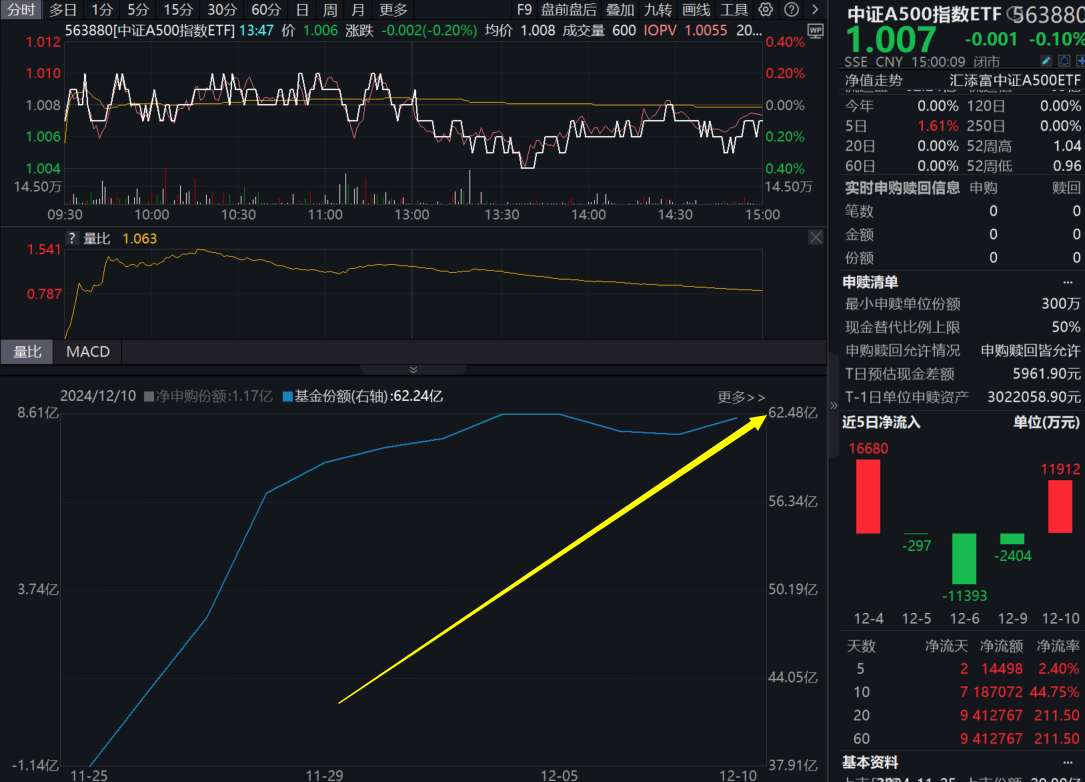Open the 更多 period dropdown

click(393, 10)
